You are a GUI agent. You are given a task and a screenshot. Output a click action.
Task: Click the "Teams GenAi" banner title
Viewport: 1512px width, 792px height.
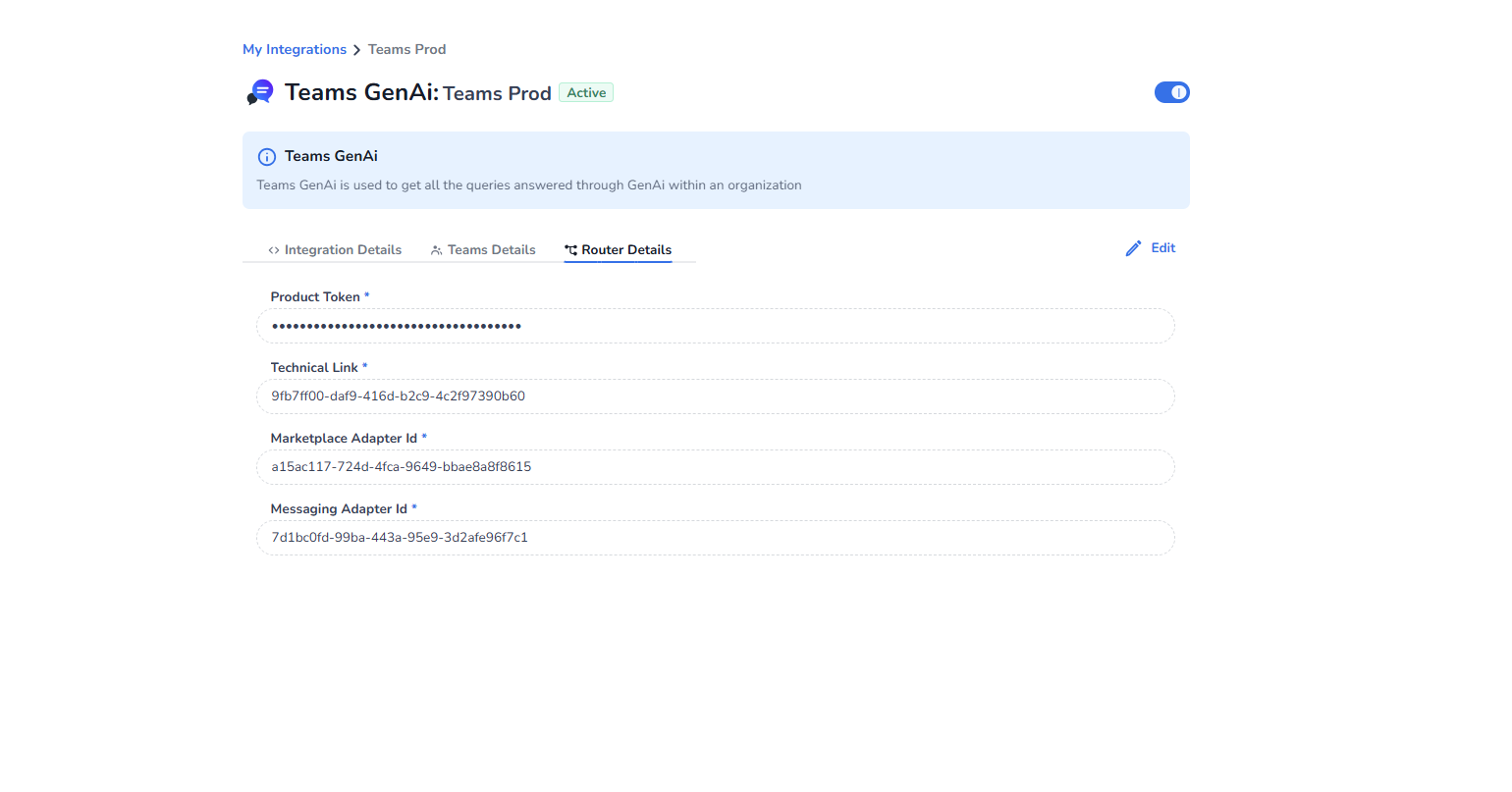pos(331,156)
